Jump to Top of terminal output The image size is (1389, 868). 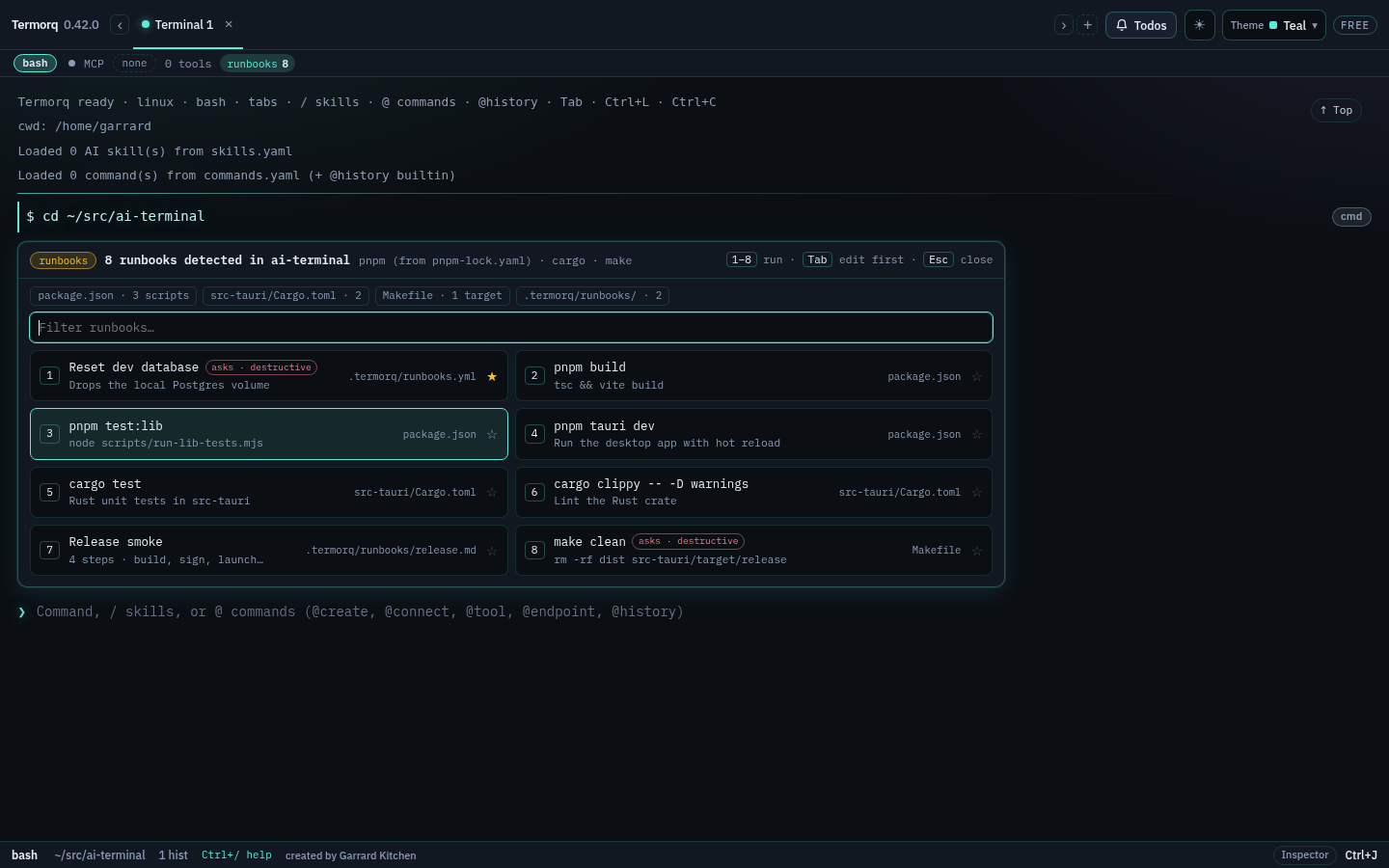click(1336, 110)
